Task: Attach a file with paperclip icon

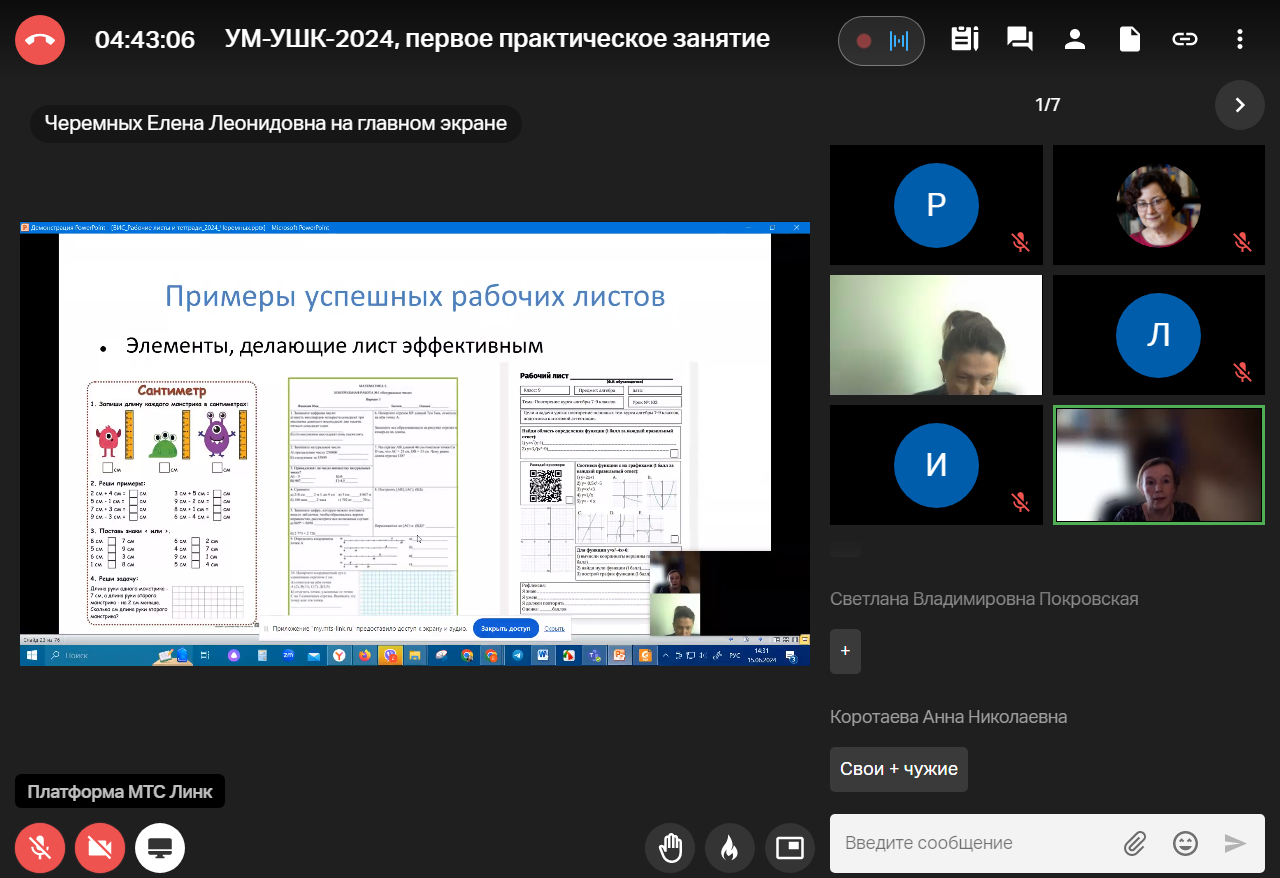Action: click(1134, 843)
